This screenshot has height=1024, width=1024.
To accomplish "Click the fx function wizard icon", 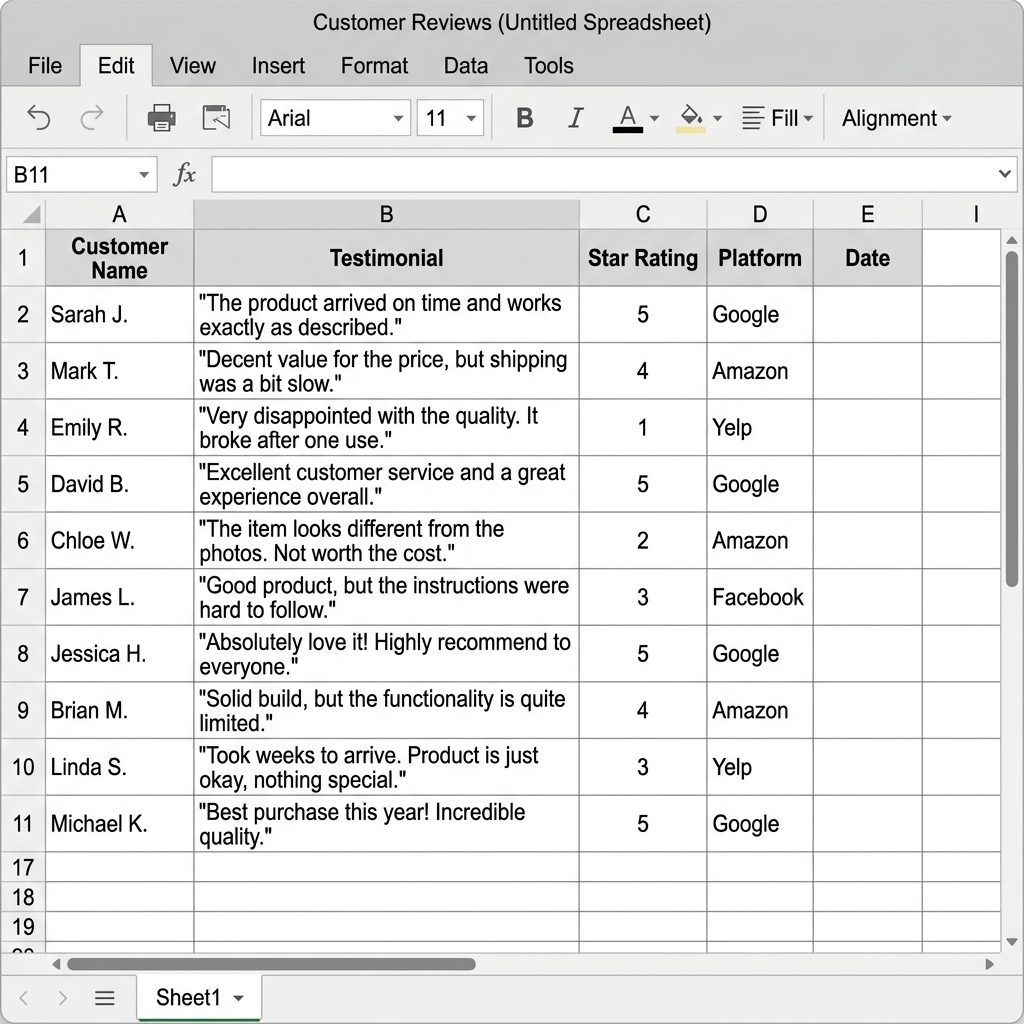I will click(184, 174).
